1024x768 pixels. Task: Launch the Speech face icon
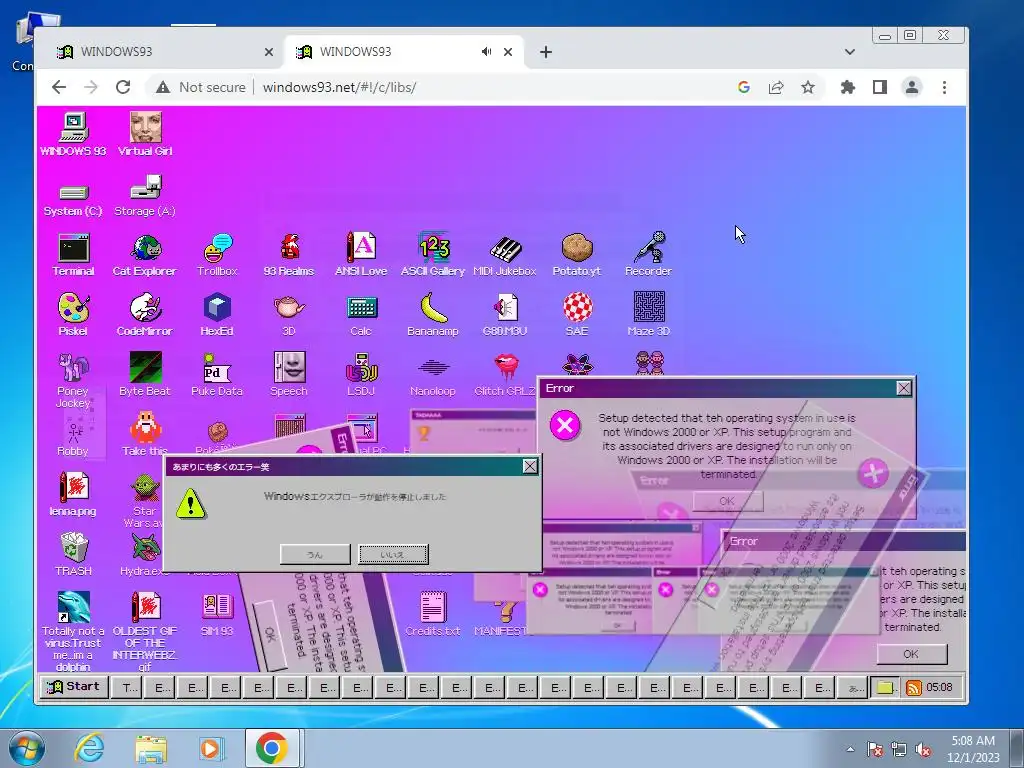[x=289, y=368]
